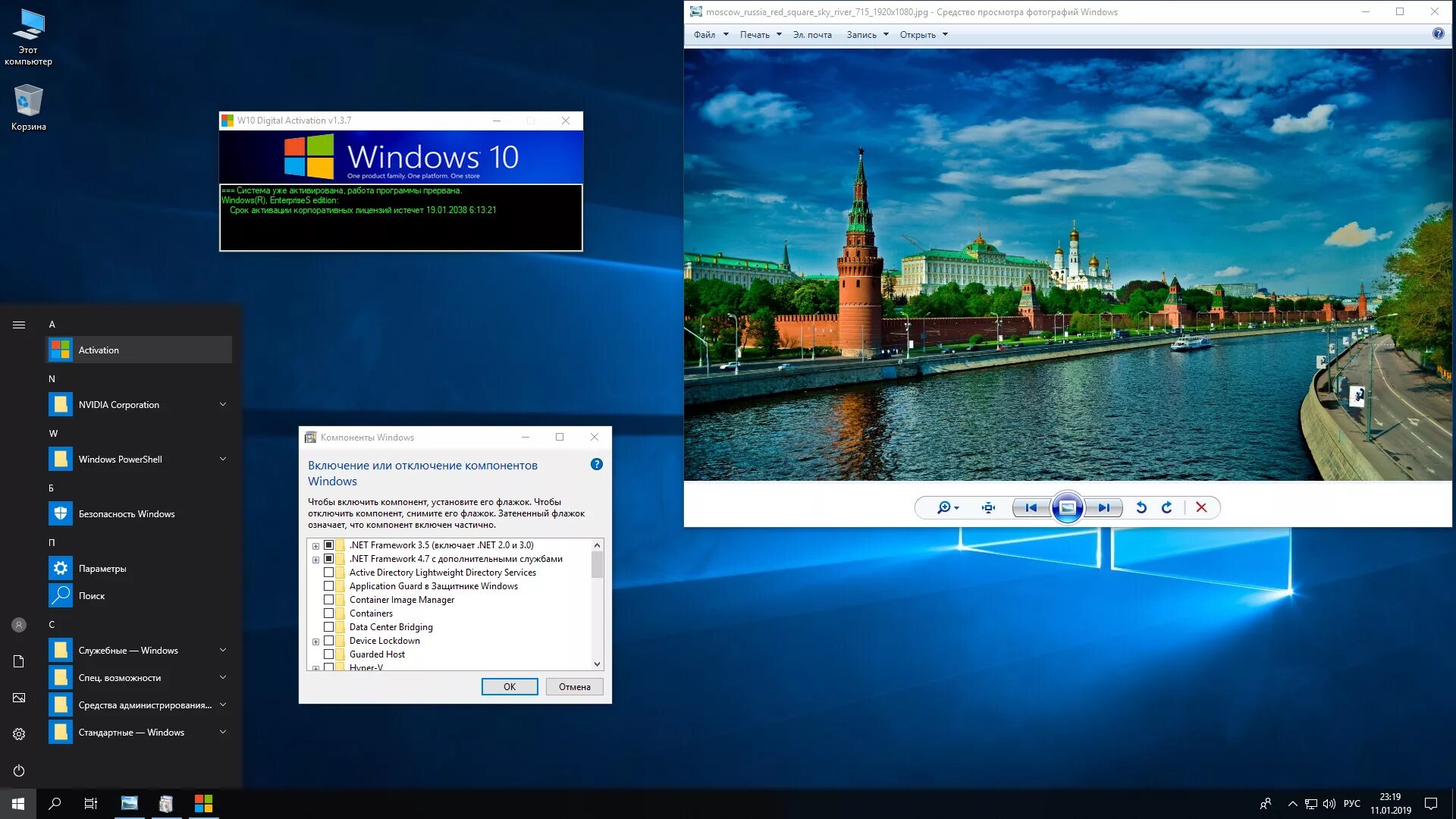Go to previous photo in Photo Viewer
The image size is (1456, 819).
[1031, 508]
